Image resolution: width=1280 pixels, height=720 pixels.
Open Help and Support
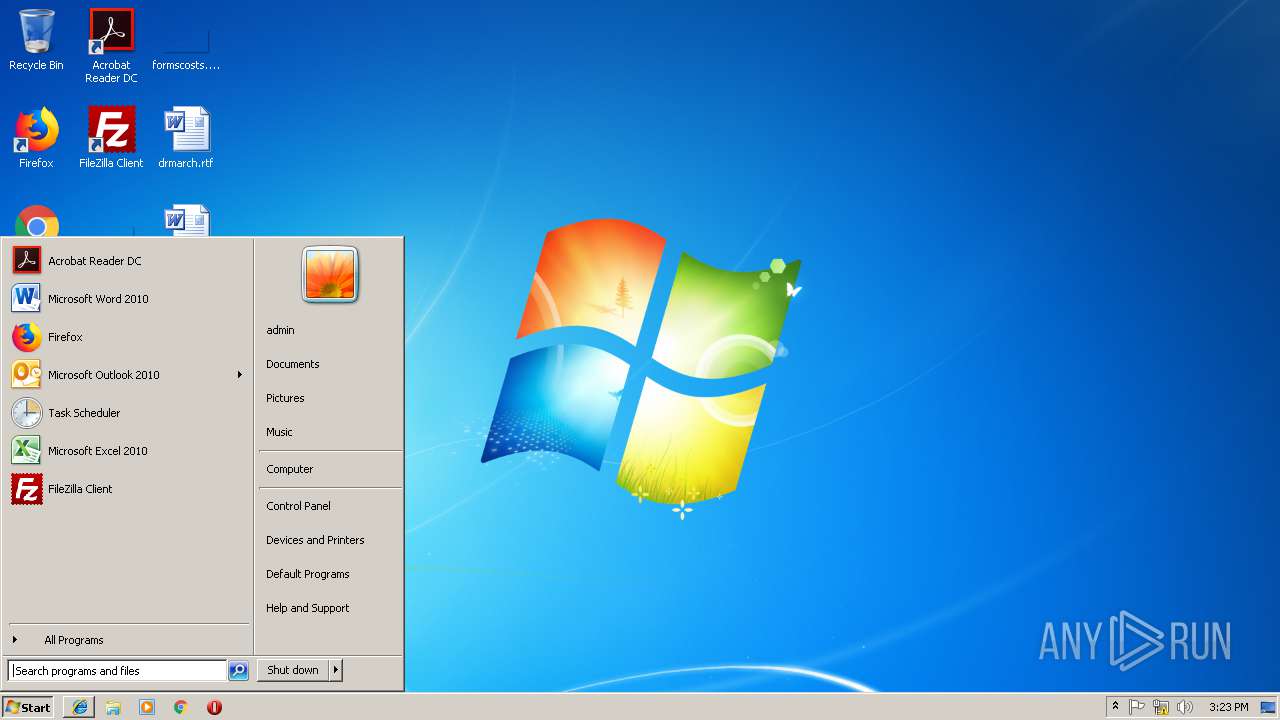329,608
